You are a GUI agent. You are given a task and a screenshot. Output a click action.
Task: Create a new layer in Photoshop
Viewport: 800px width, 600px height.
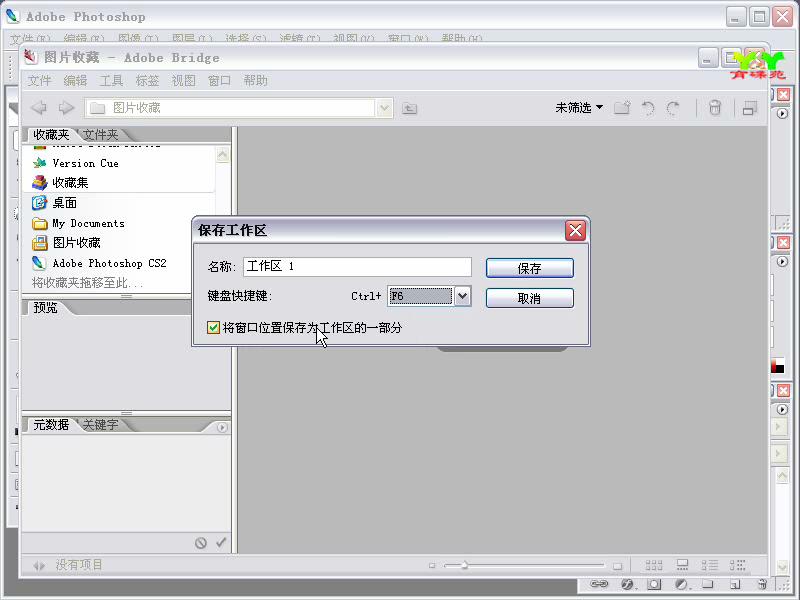pos(735,584)
